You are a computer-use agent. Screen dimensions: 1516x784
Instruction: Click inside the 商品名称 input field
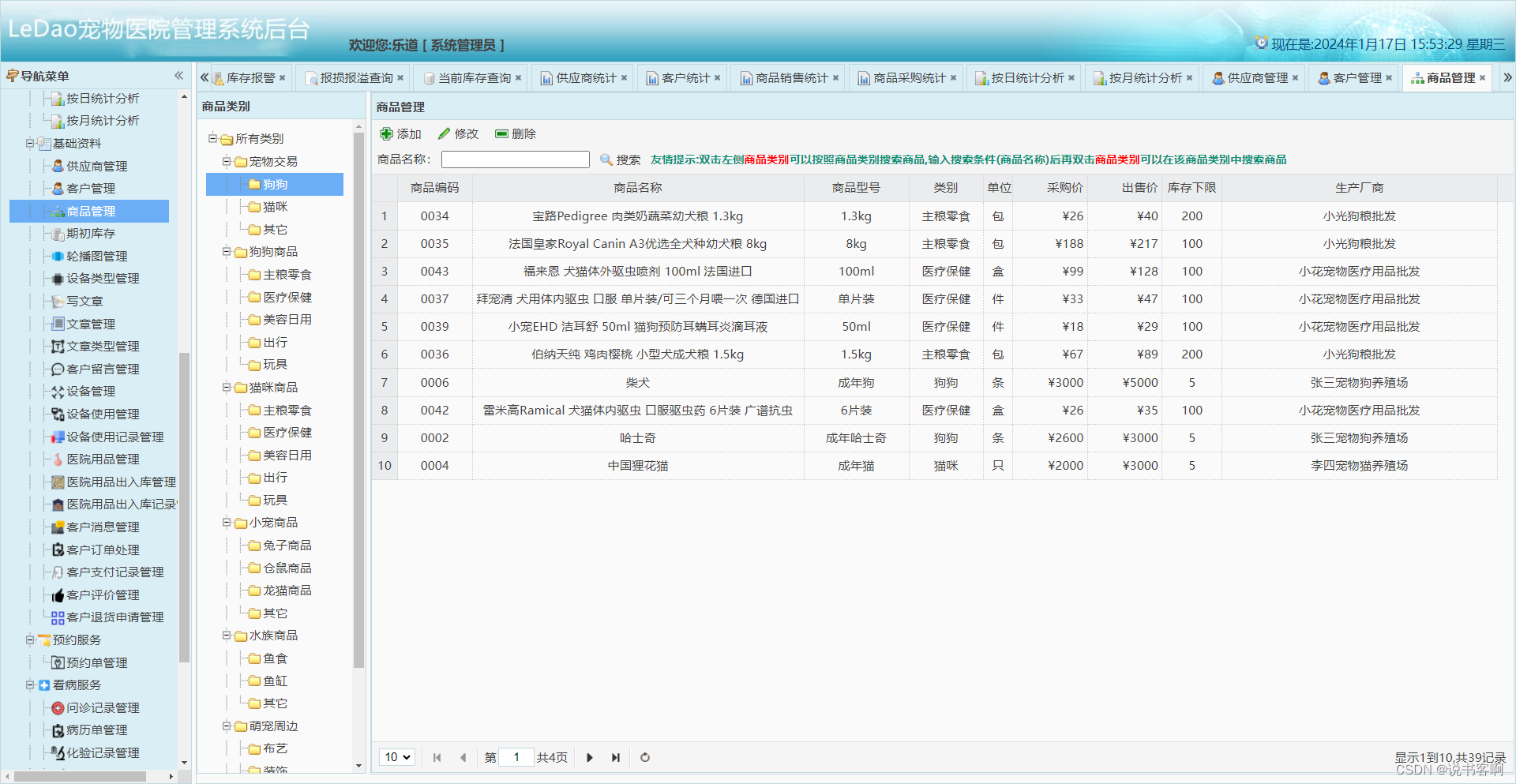(514, 159)
